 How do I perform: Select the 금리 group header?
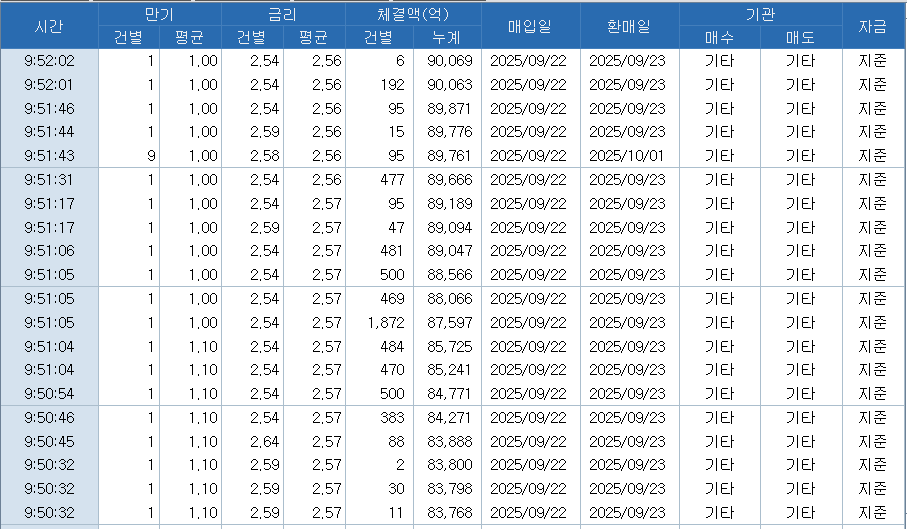pyautogui.click(x=282, y=15)
